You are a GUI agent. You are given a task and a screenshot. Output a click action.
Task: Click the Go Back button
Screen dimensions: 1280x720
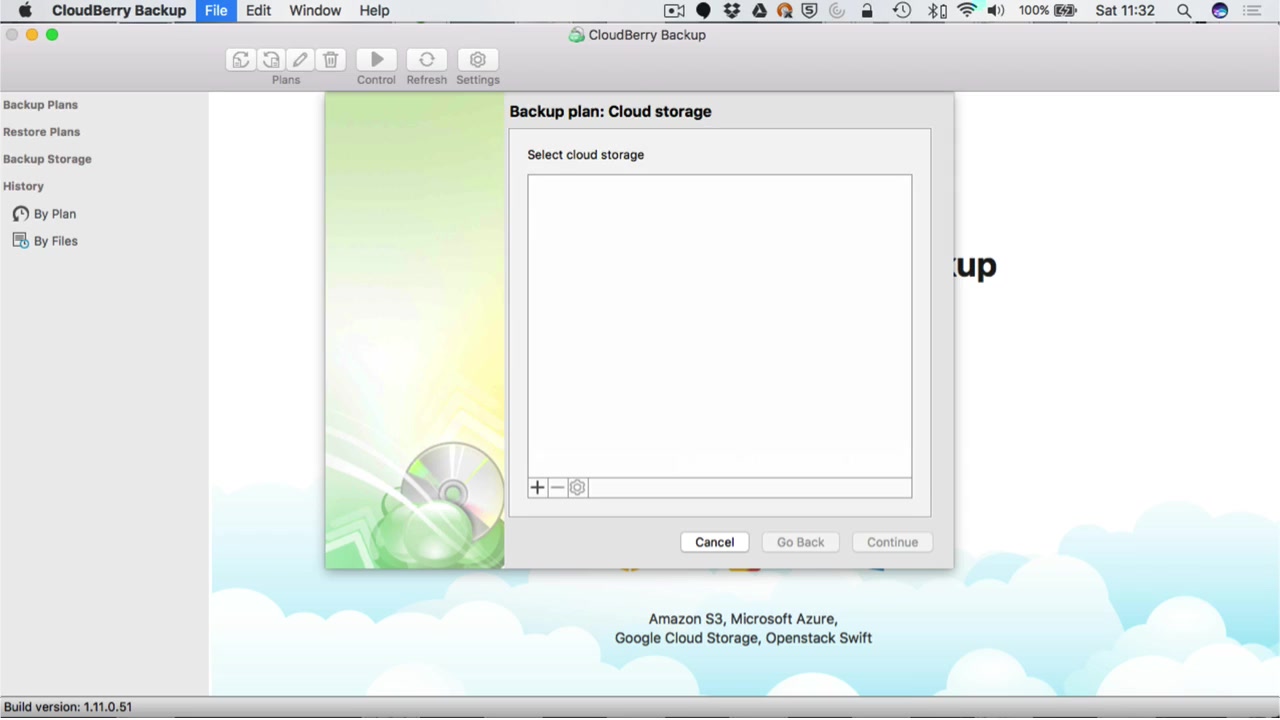801,542
